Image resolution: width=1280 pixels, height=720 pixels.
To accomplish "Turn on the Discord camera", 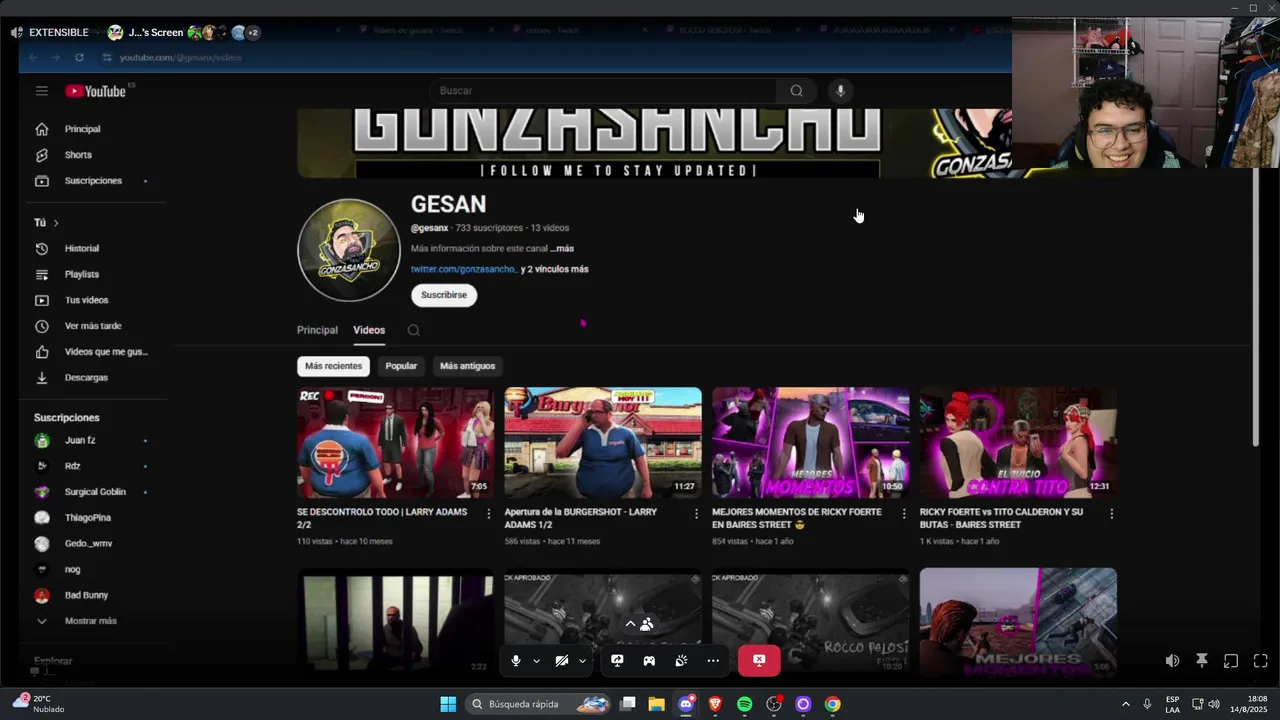I will tap(562, 661).
